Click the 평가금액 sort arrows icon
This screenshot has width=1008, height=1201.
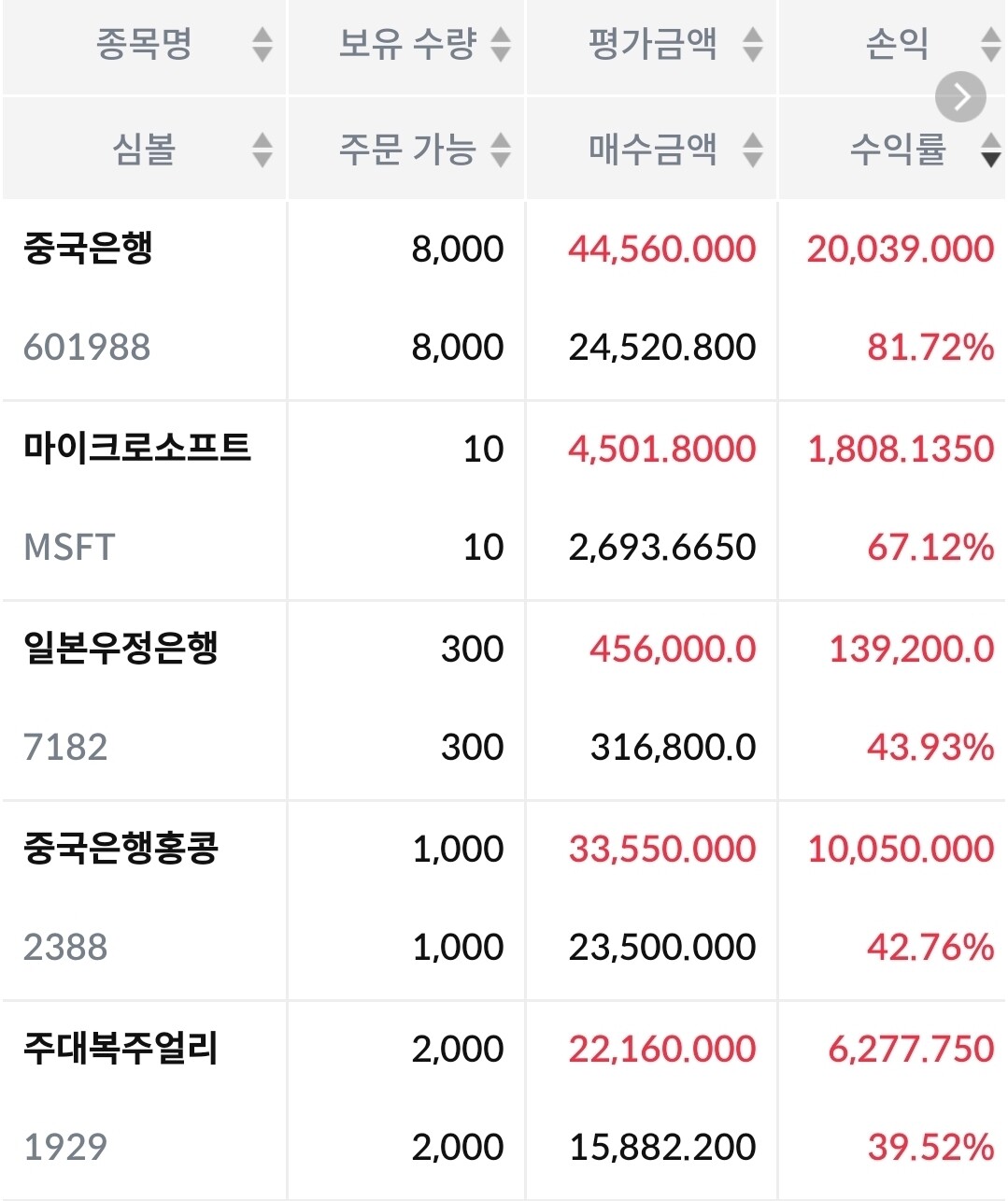tap(753, 44)
